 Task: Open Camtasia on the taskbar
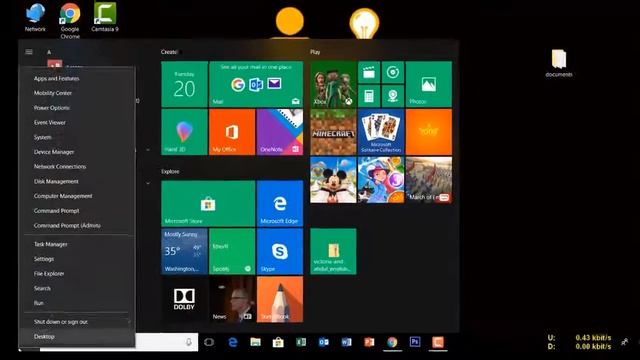(x=438, y=342)
